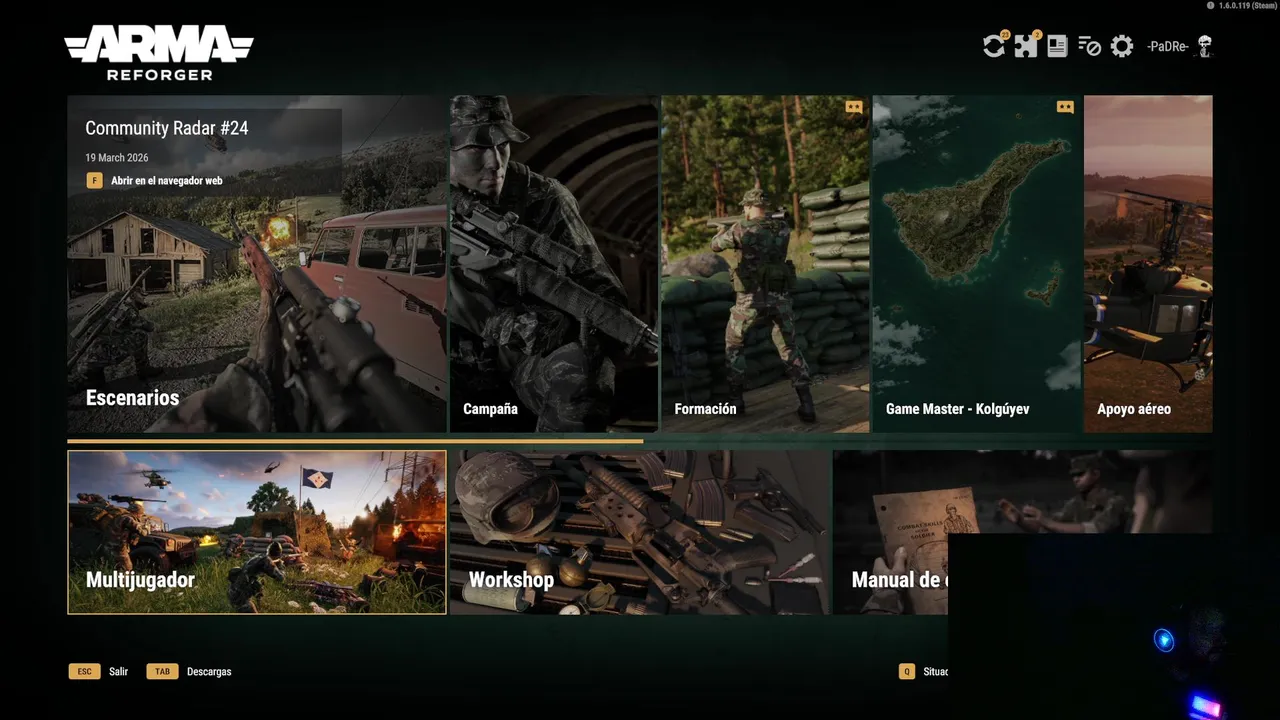The width and height of the screenshot is (1280, 720).
Task: Click the version info exclamation icon
Action: [x=1210, y=5]
